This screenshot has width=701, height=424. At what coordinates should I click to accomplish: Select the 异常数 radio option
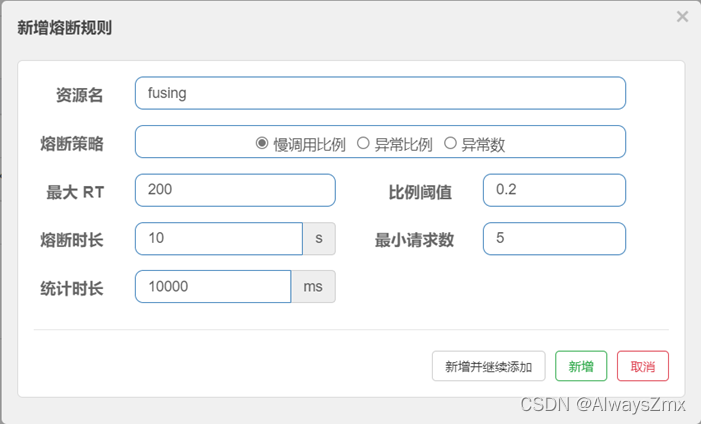450,143
